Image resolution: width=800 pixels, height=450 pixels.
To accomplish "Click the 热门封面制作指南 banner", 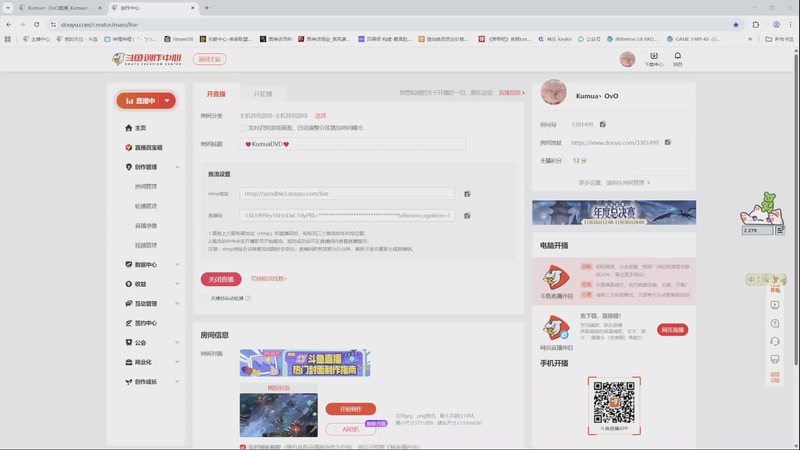I will tap(305, 363).
